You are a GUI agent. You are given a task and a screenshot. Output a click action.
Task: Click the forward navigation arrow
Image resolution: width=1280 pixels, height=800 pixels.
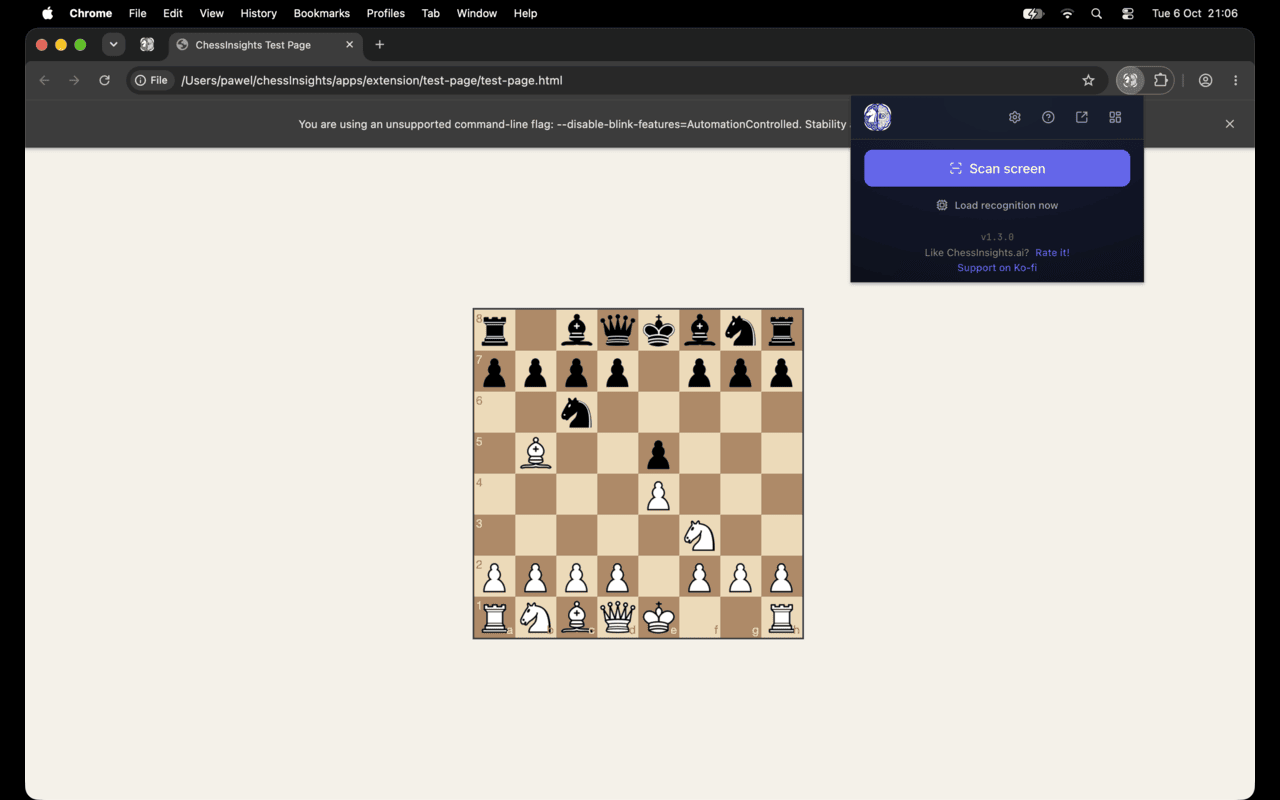74,80
